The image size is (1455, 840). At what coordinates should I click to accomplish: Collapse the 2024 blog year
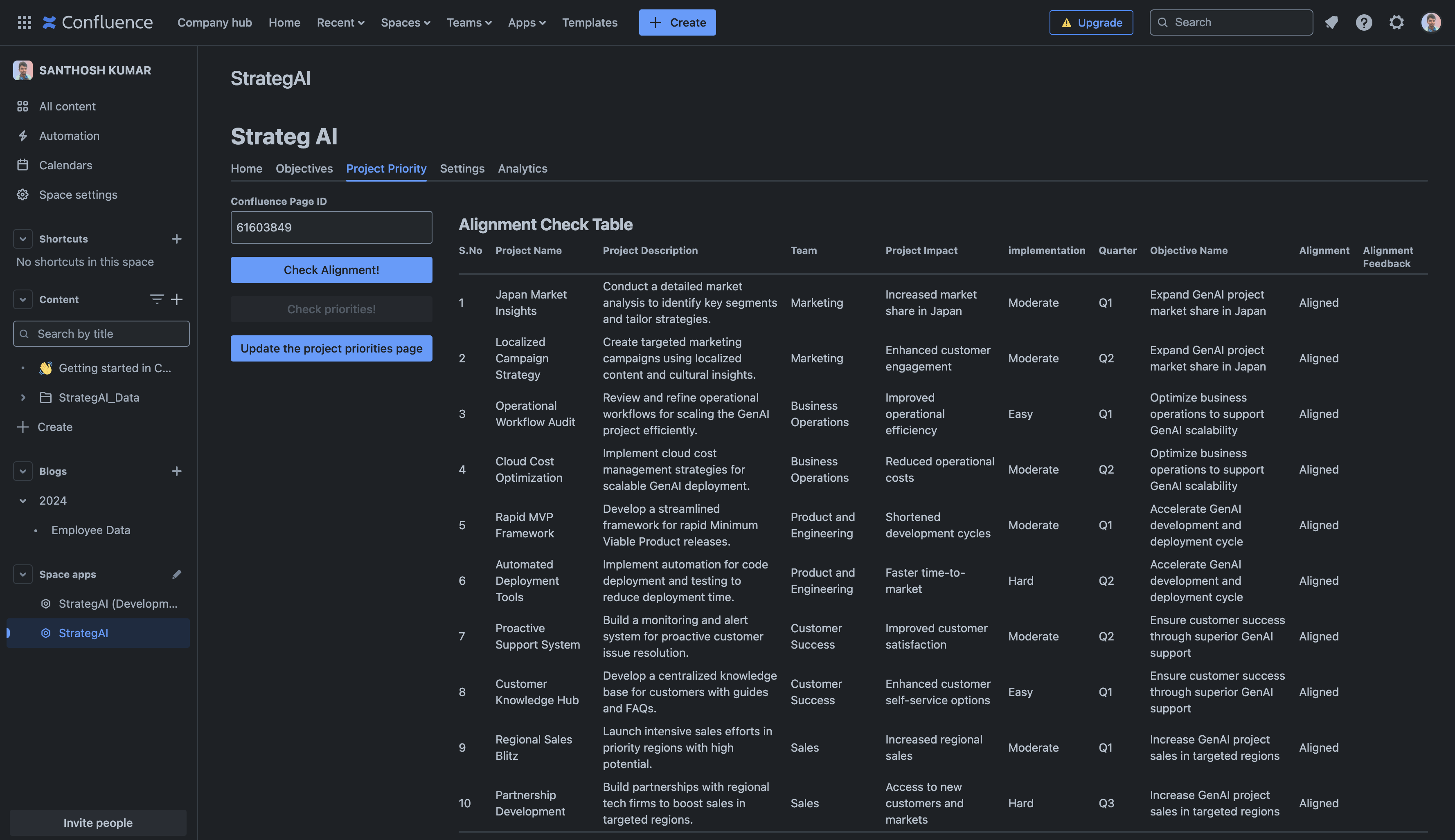23,501
